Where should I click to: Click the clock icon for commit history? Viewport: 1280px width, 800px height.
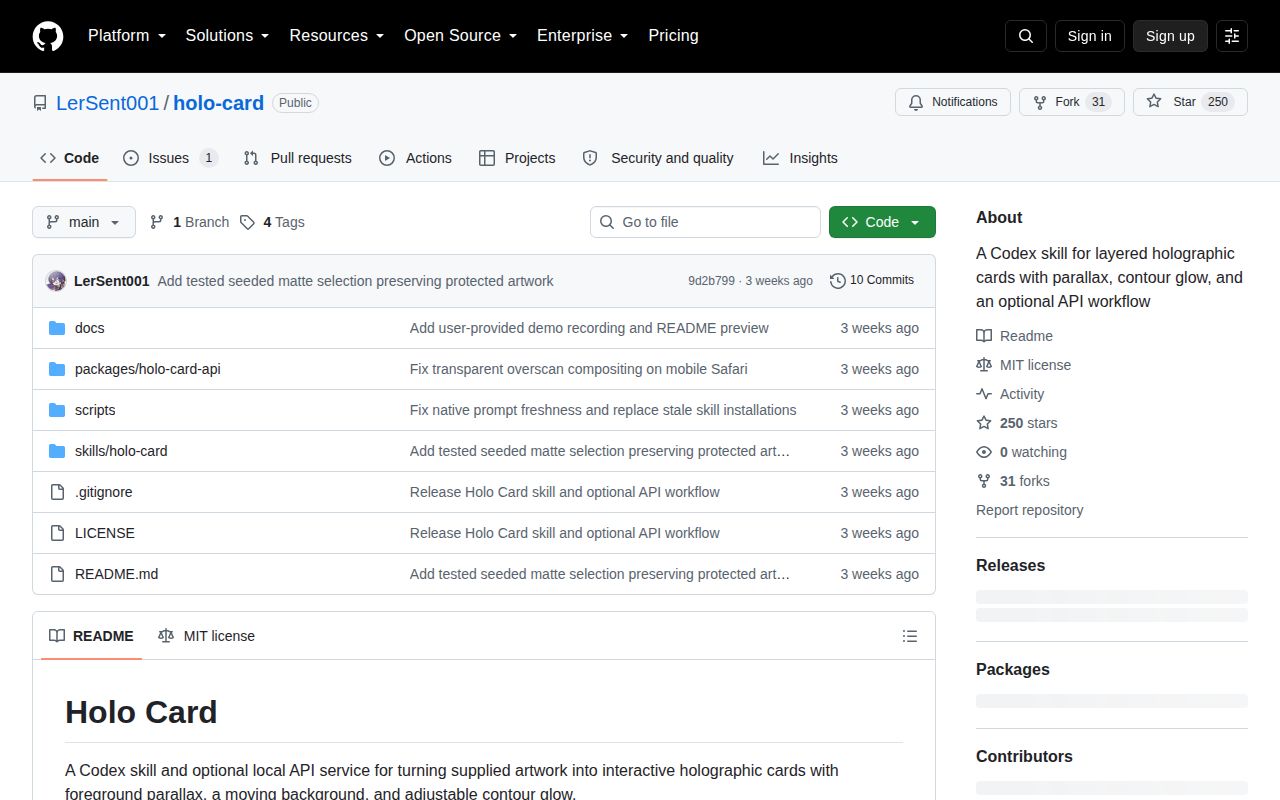838,281
